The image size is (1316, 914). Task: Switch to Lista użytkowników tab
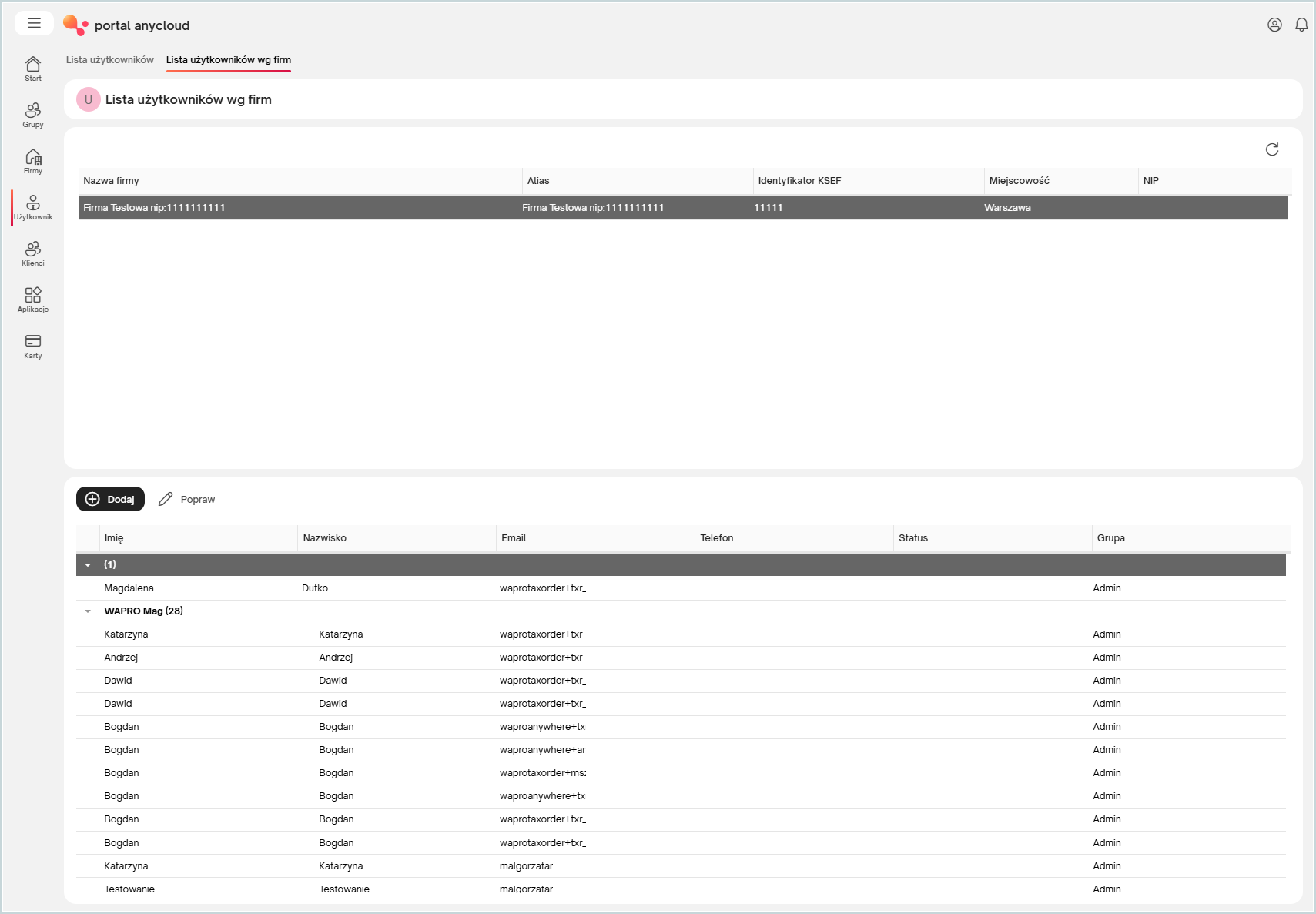pyautogui.click(x=110, y=60)
